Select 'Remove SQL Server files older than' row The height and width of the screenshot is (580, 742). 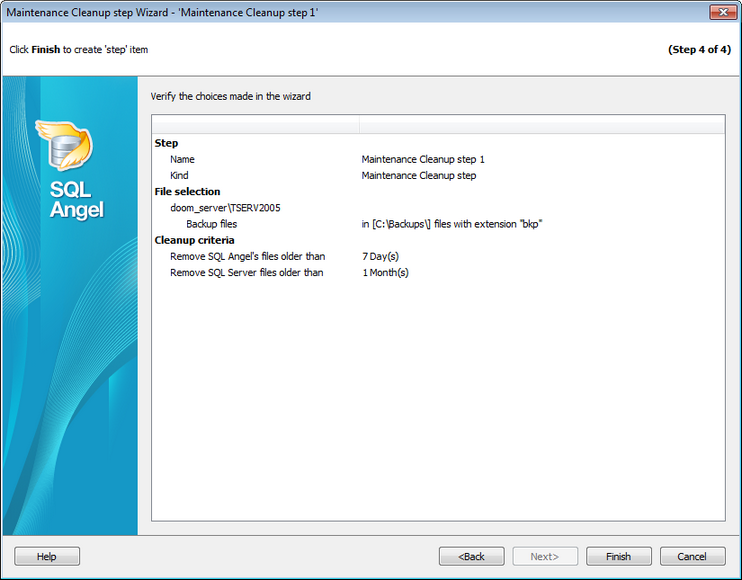tap(247, 272)
